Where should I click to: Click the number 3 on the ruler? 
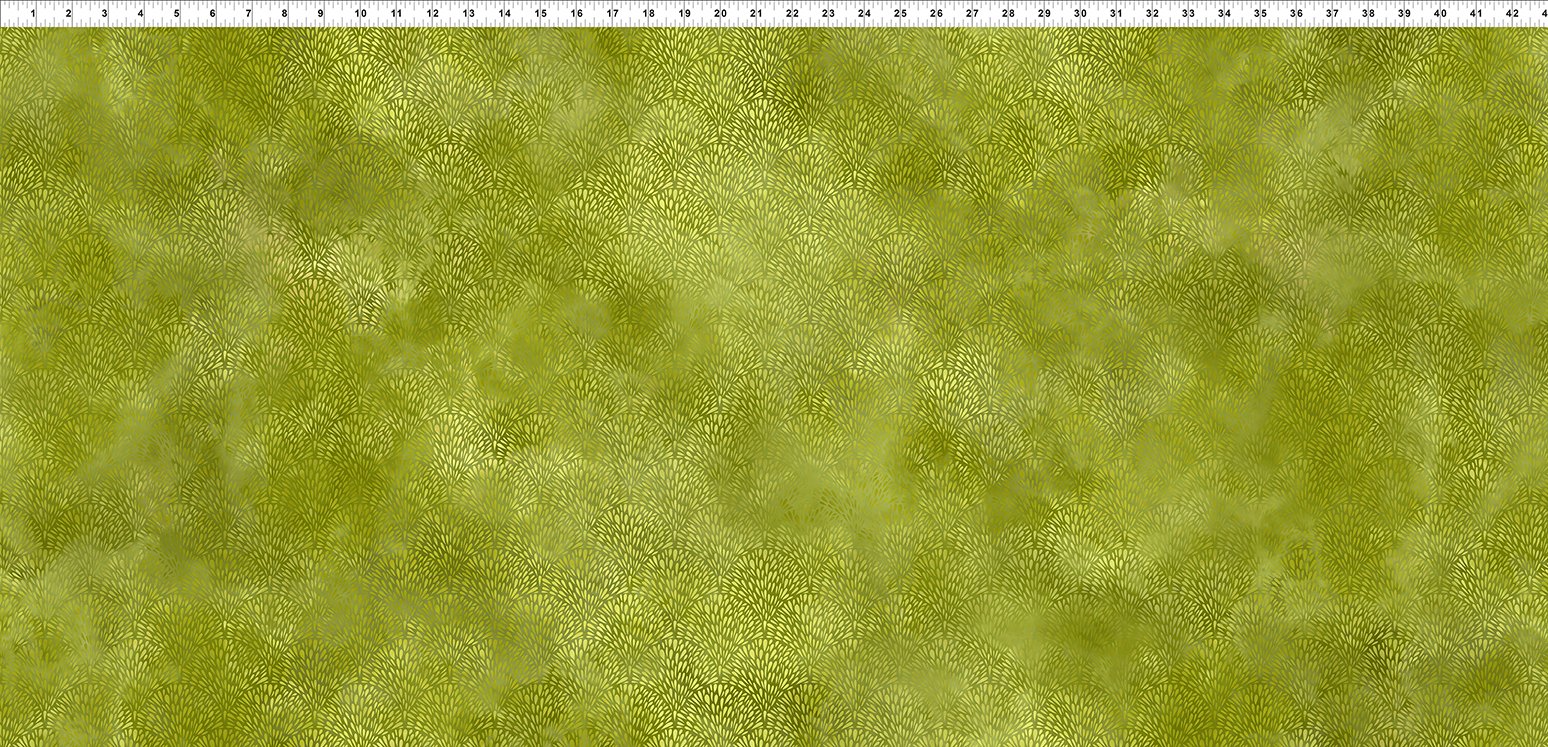tap(104, 14)
